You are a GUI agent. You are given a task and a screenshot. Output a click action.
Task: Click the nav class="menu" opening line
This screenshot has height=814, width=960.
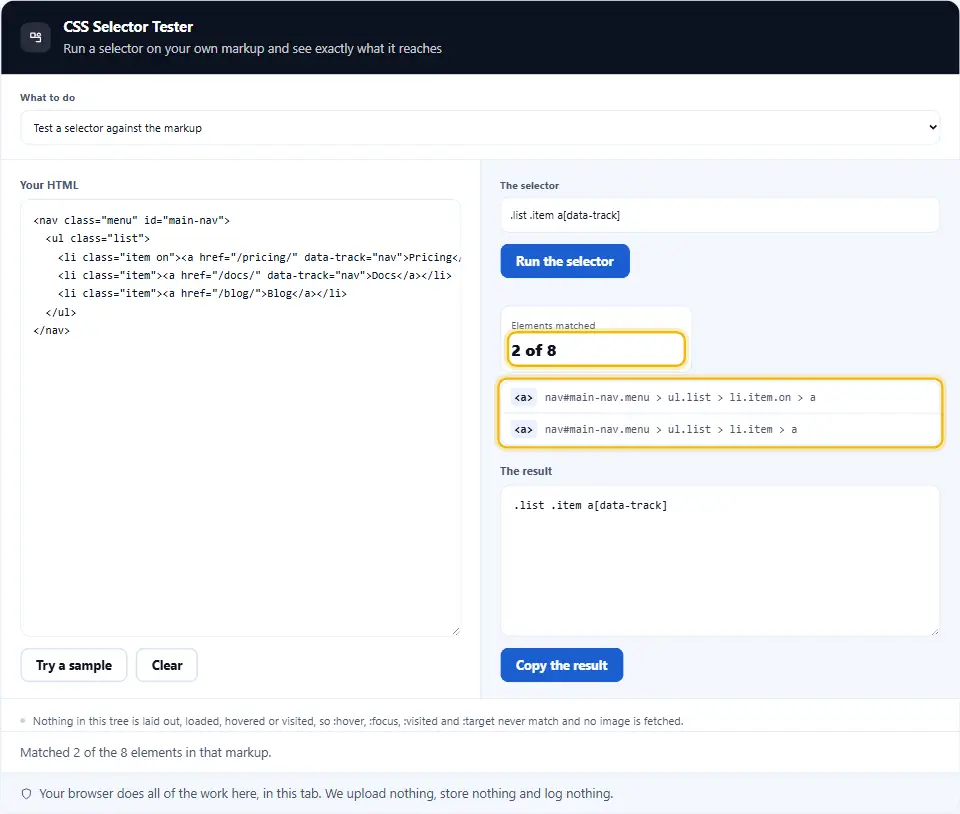132,220
